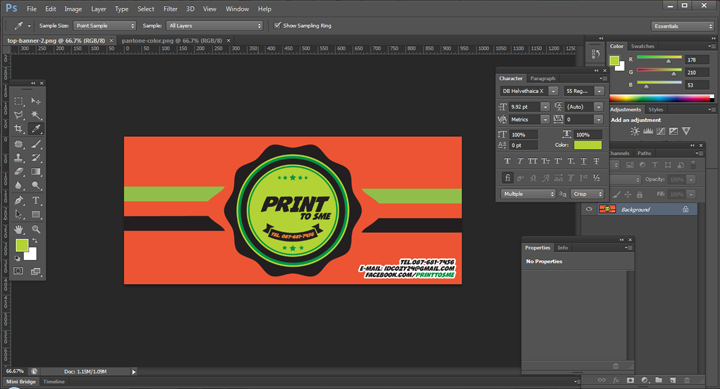Open the Image menu
Screen dimensions: 720x389
73,9
